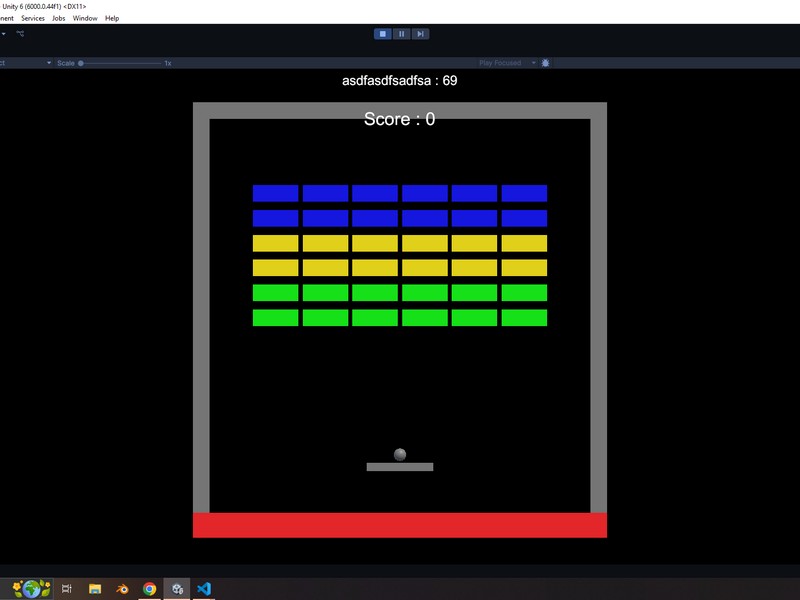Image resolution: width=800 pixels, height=600 pixels.
Task: Pause the running game
Action: pyautogui.click(x=401, y=34)
